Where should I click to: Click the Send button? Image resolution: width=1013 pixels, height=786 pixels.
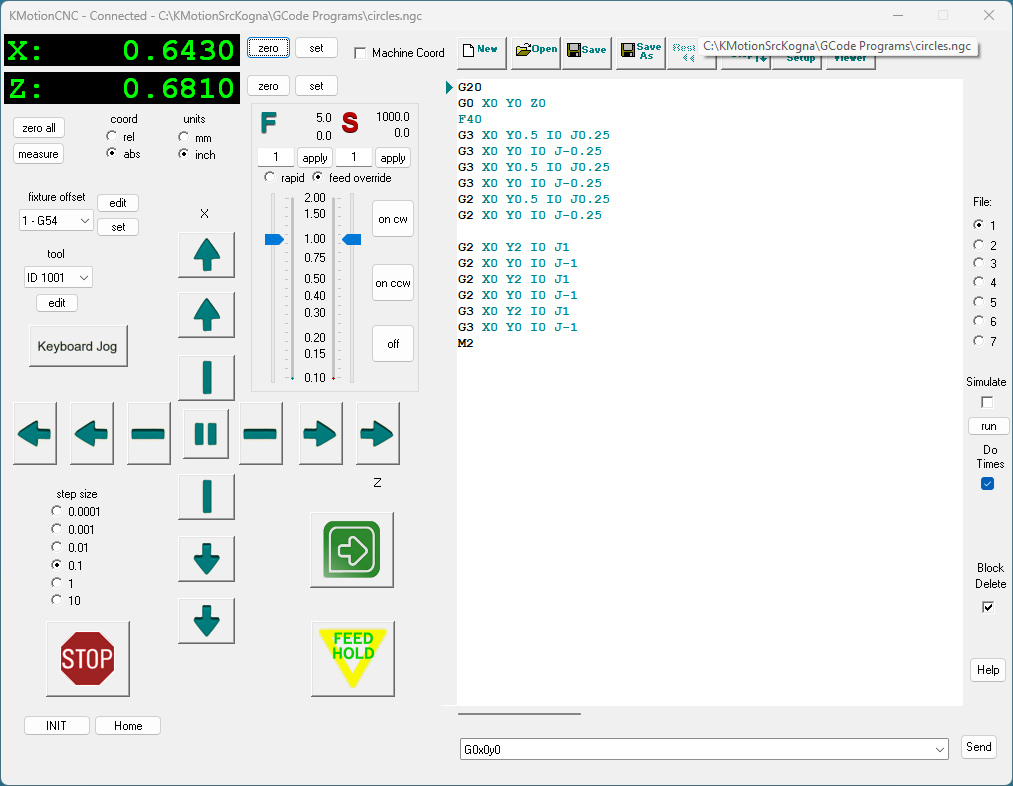978,747
